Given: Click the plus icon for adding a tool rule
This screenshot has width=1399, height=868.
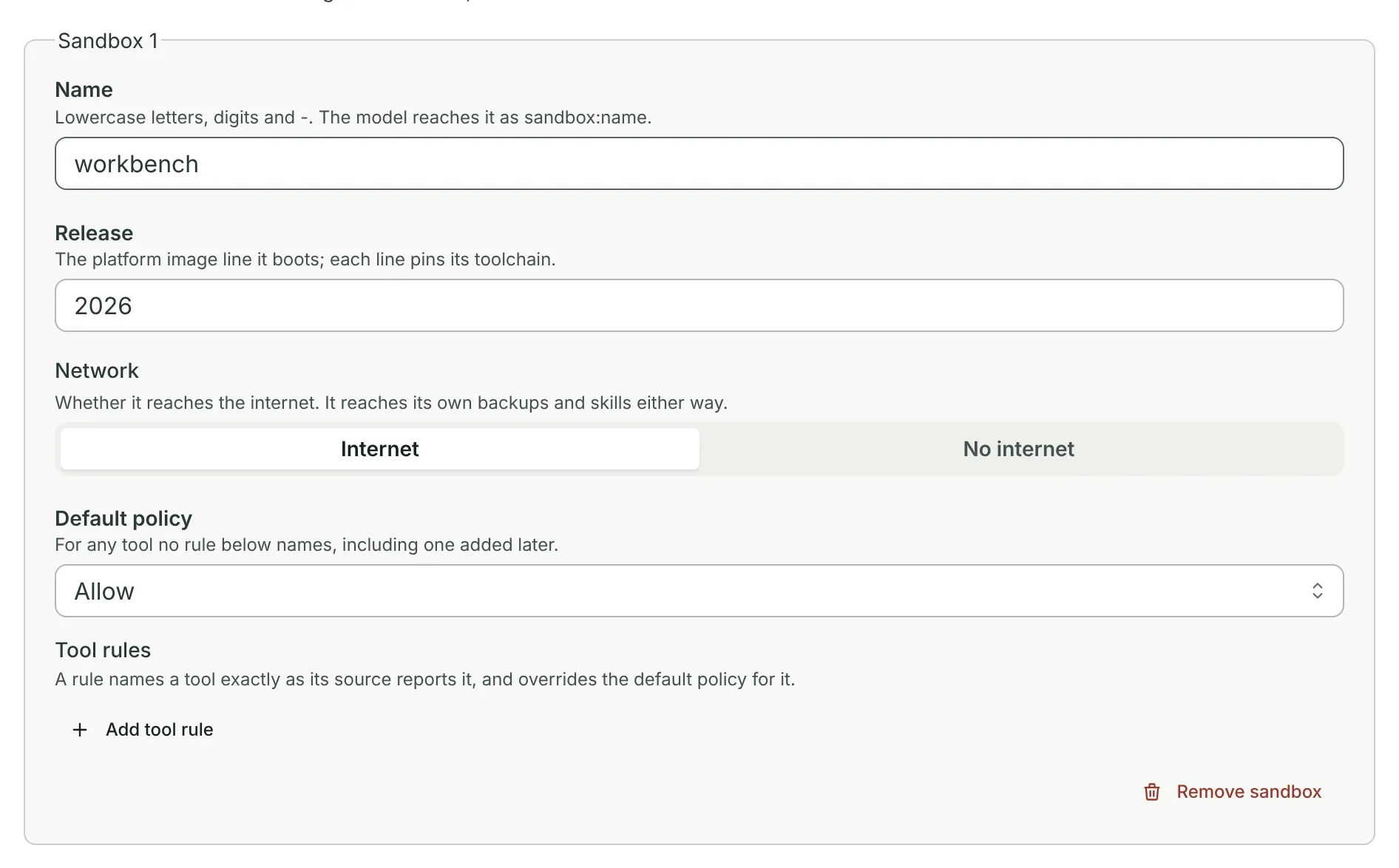Looking at the screenshot, I should pos(80,730).
